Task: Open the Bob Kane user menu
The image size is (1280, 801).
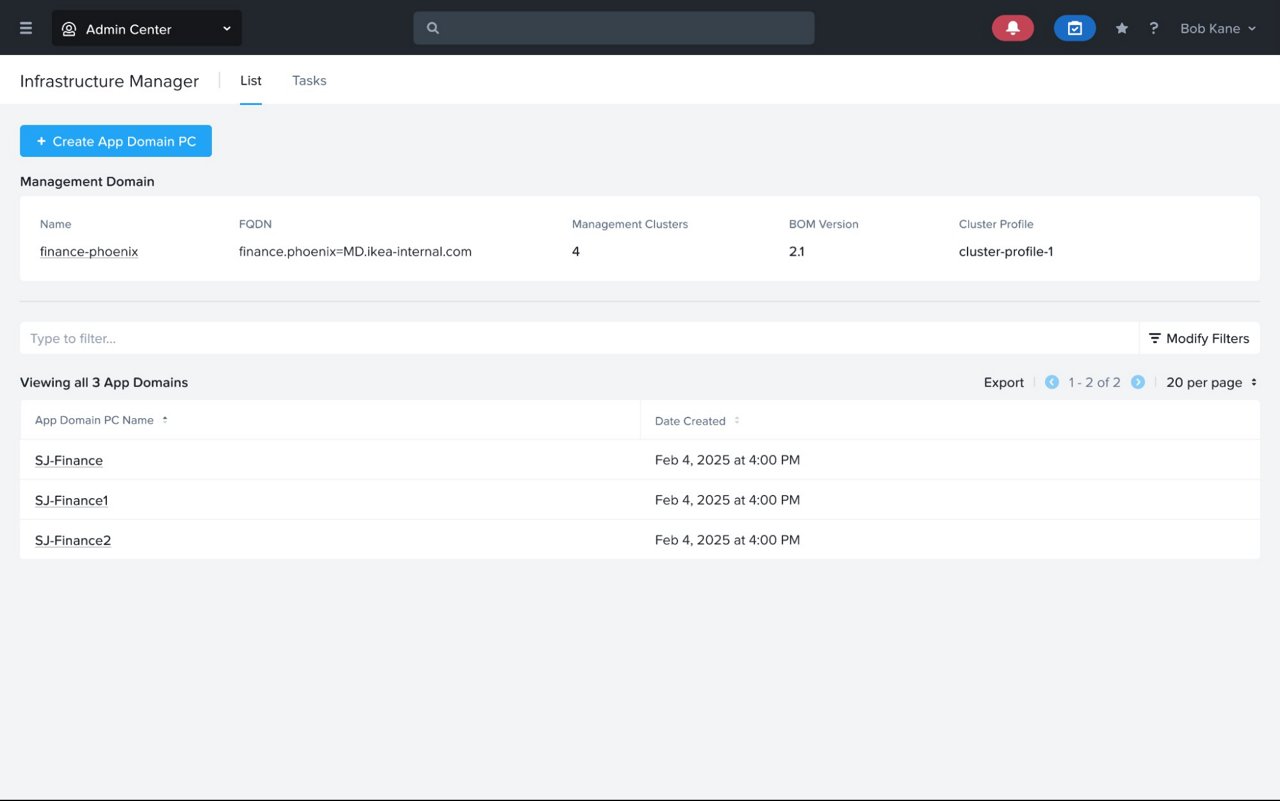Action: point(1217,29)
